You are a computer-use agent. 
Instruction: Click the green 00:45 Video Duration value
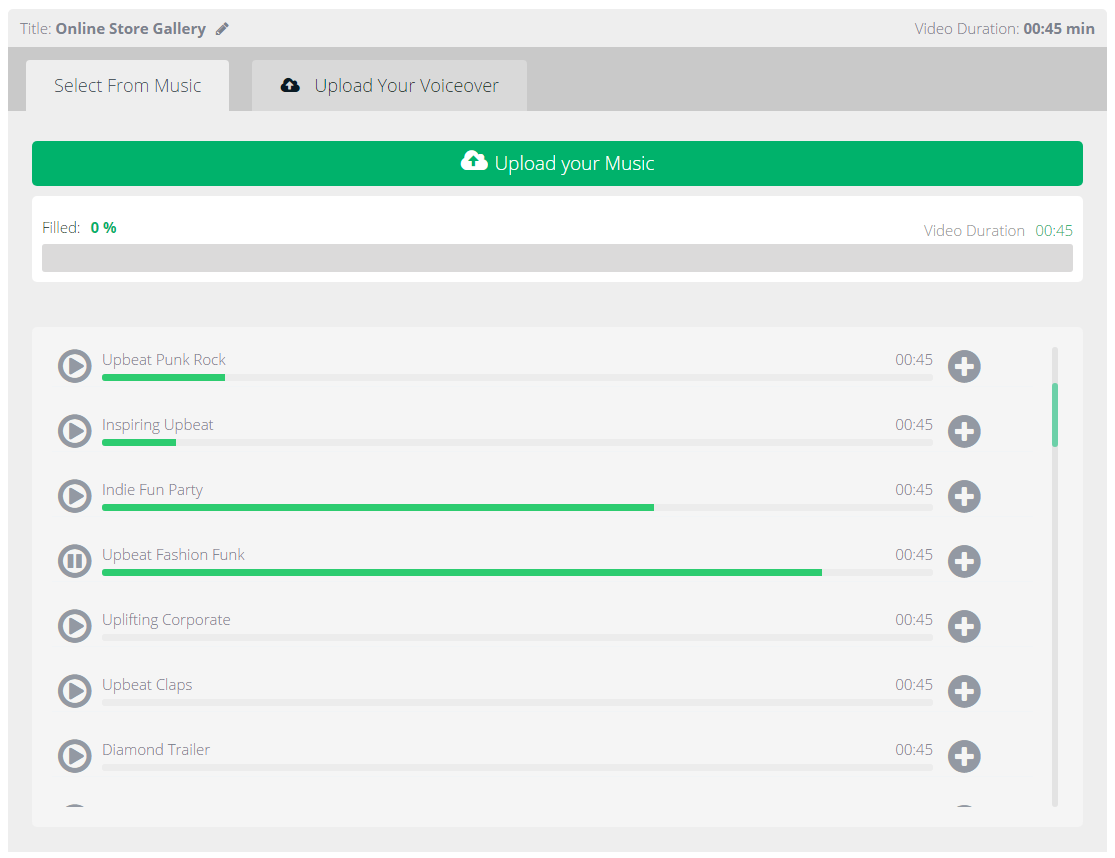[1054, 231]
